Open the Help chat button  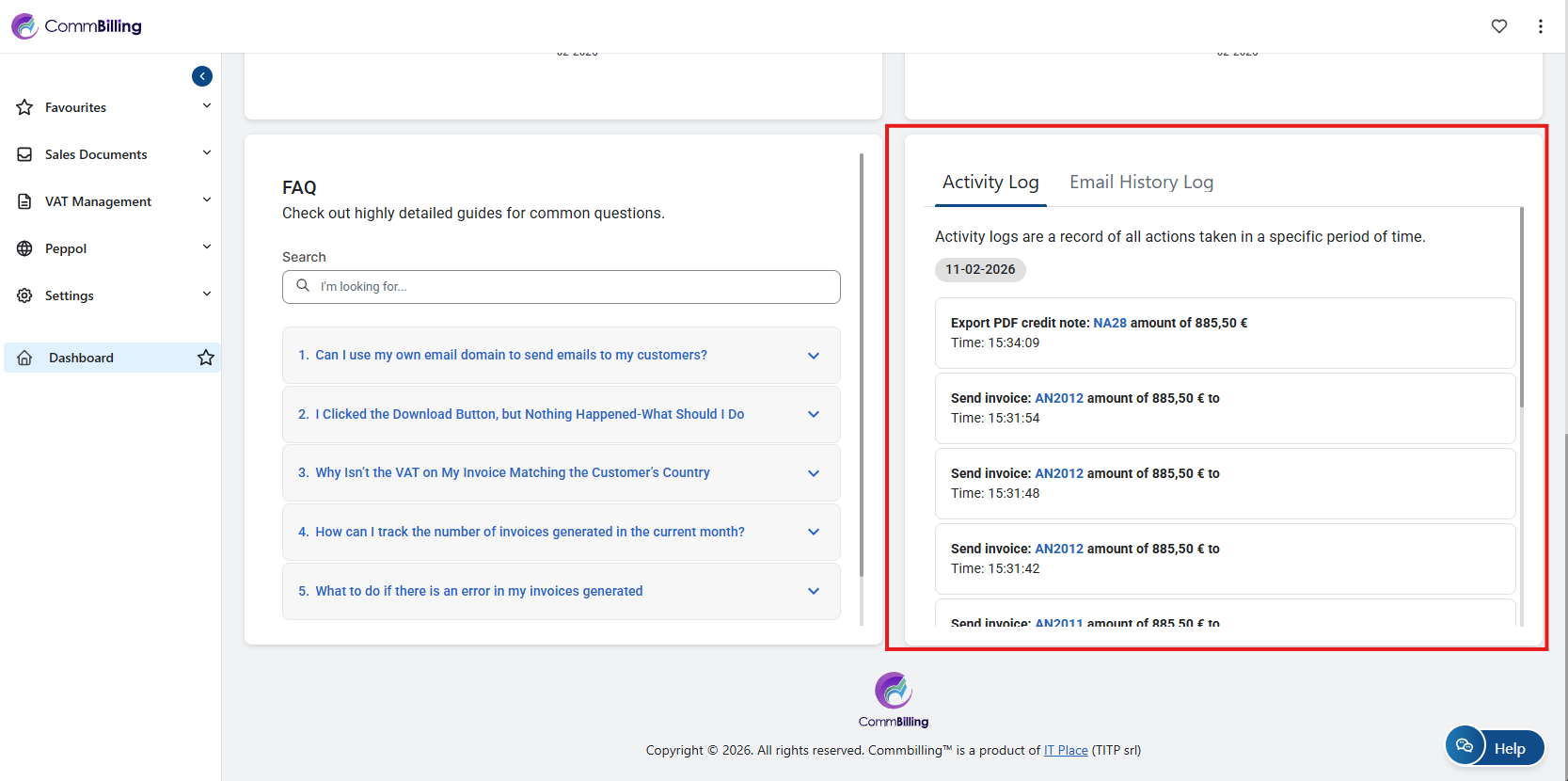1495,748
